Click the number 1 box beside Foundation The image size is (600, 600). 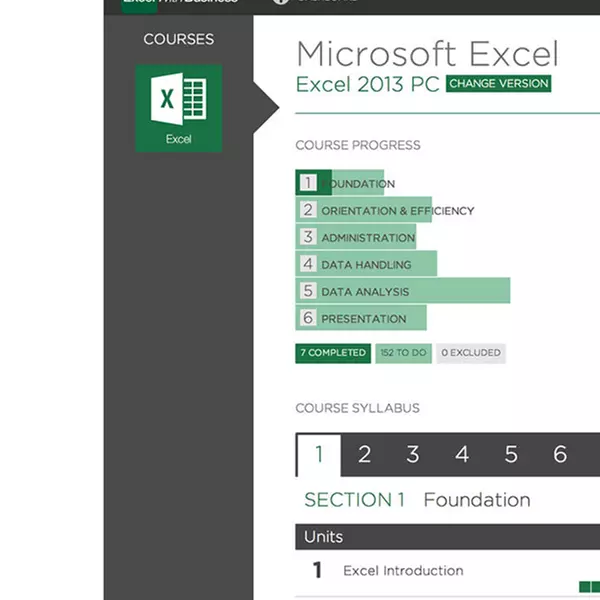coord(308,184)
